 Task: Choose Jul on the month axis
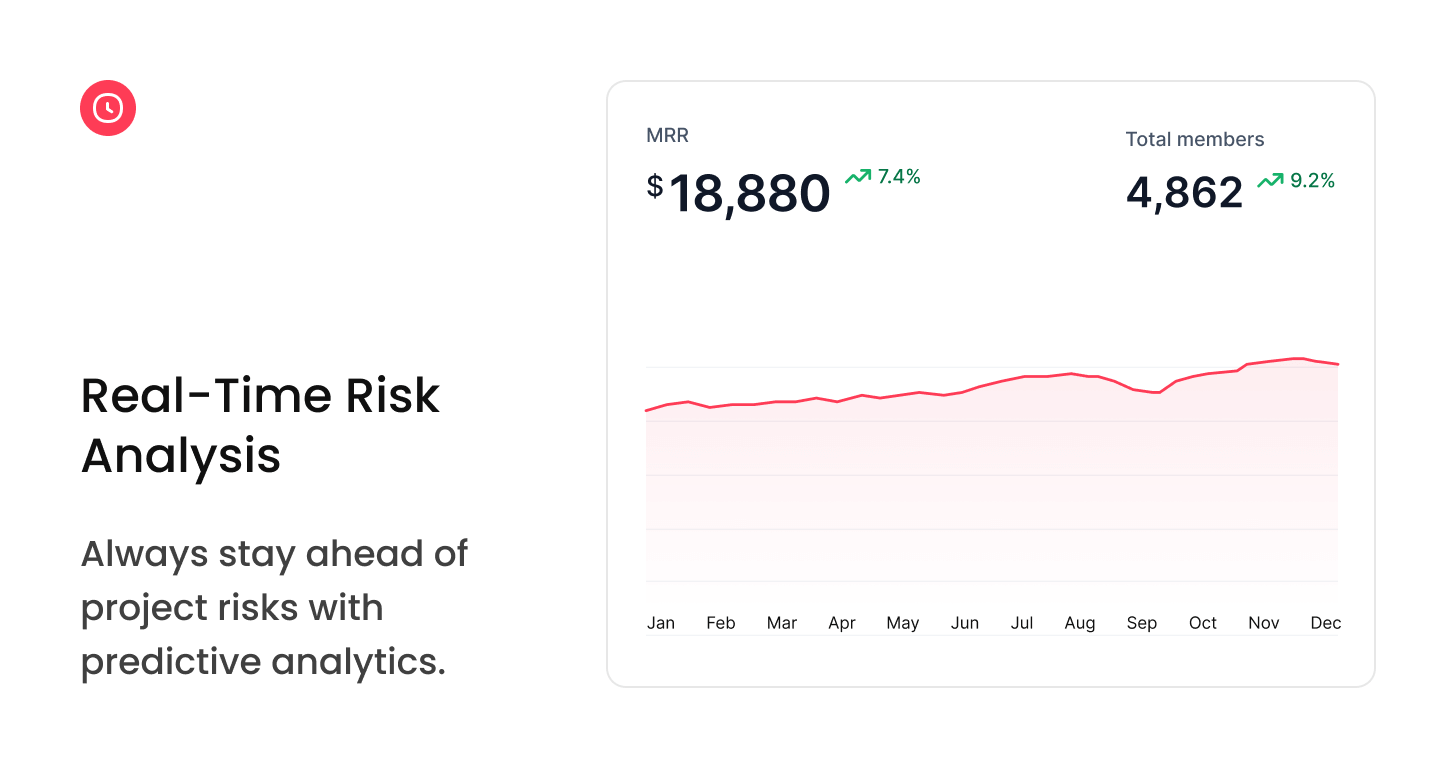pyautogui.click(x=1022, y=623)
